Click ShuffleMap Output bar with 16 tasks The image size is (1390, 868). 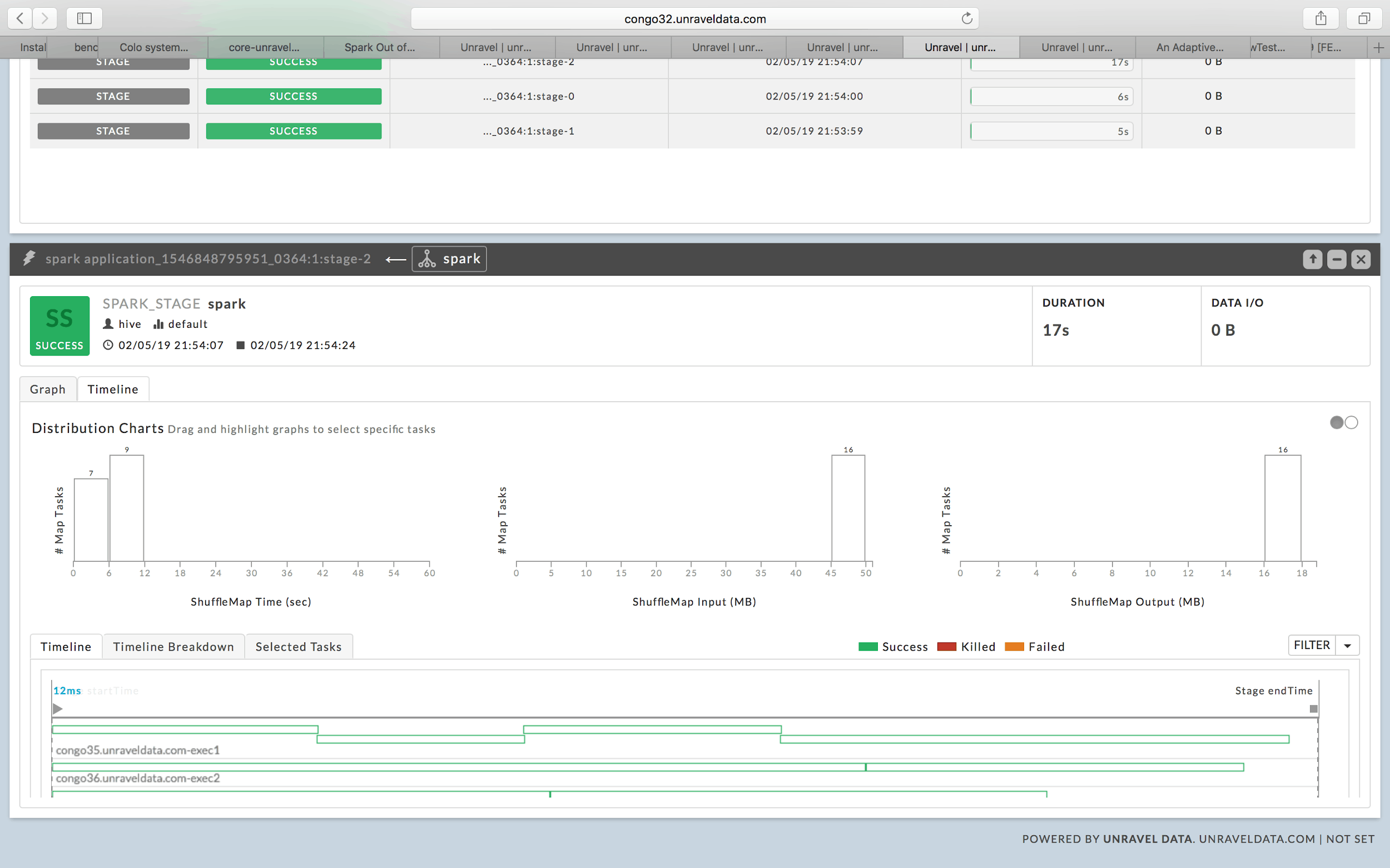point(1283,508)
